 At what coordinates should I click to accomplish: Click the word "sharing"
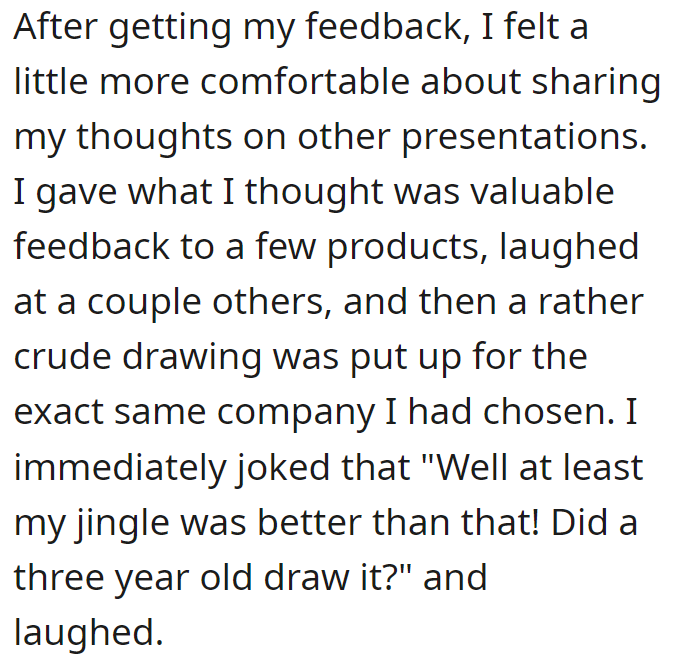click(596, 84)
